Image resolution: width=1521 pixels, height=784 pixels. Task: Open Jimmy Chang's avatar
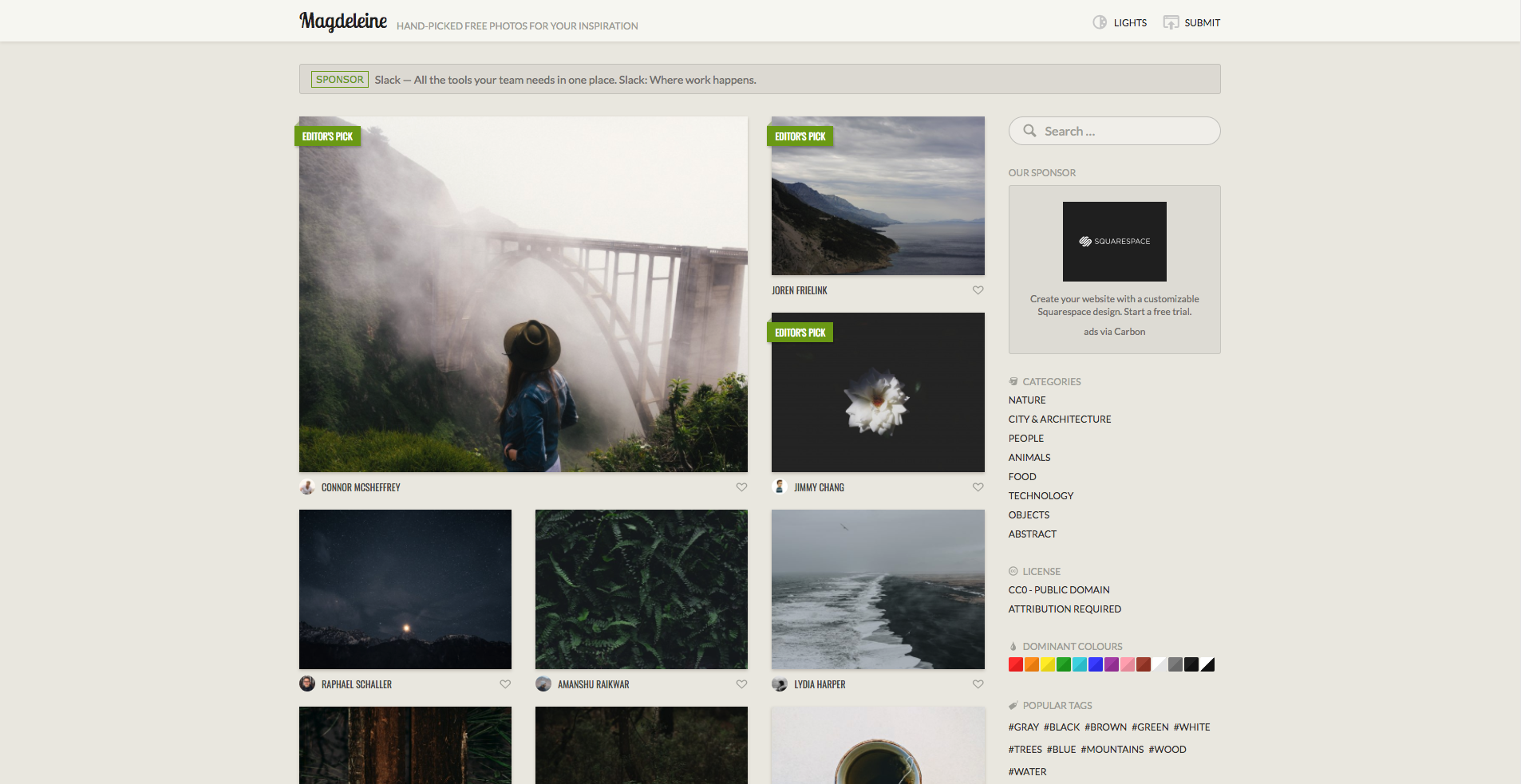tap(780, 487)
